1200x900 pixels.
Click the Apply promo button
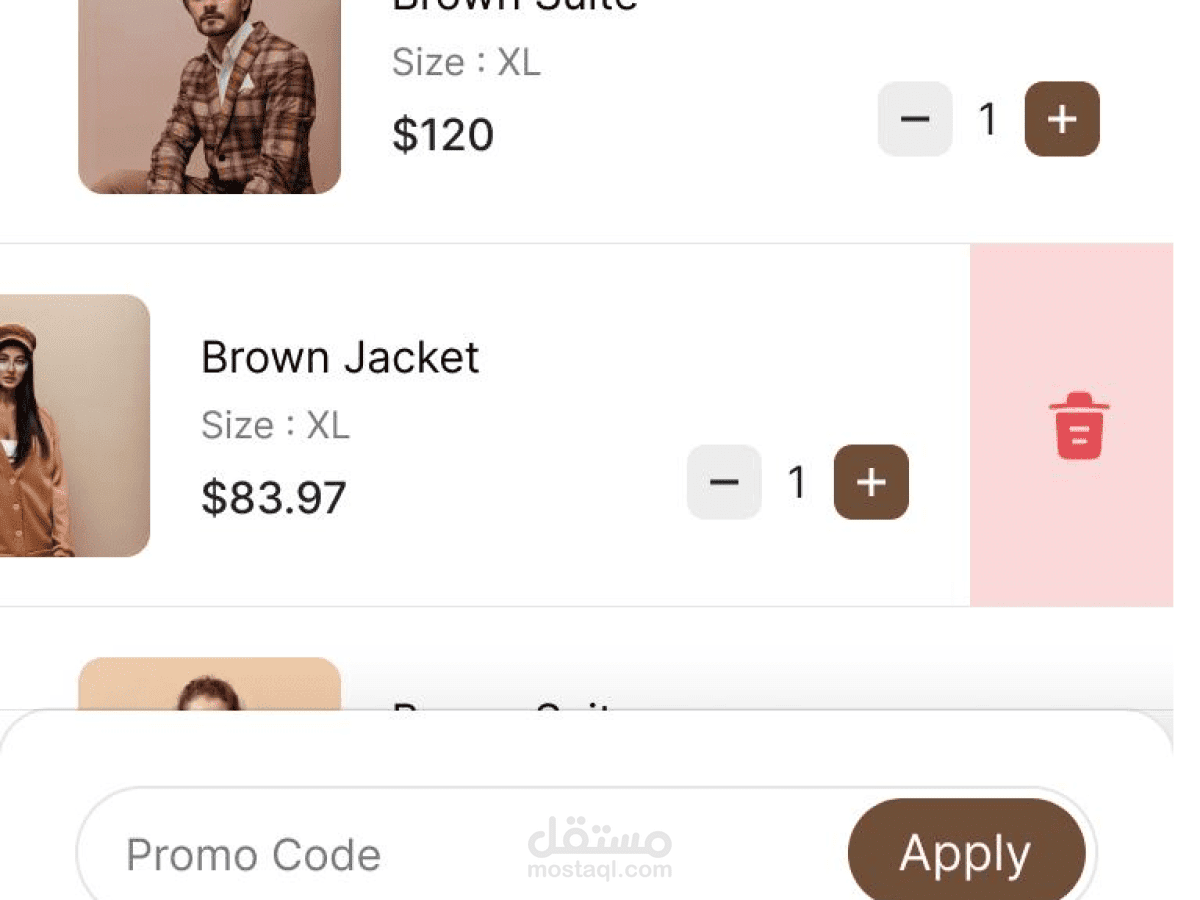(x=966, y=853)
